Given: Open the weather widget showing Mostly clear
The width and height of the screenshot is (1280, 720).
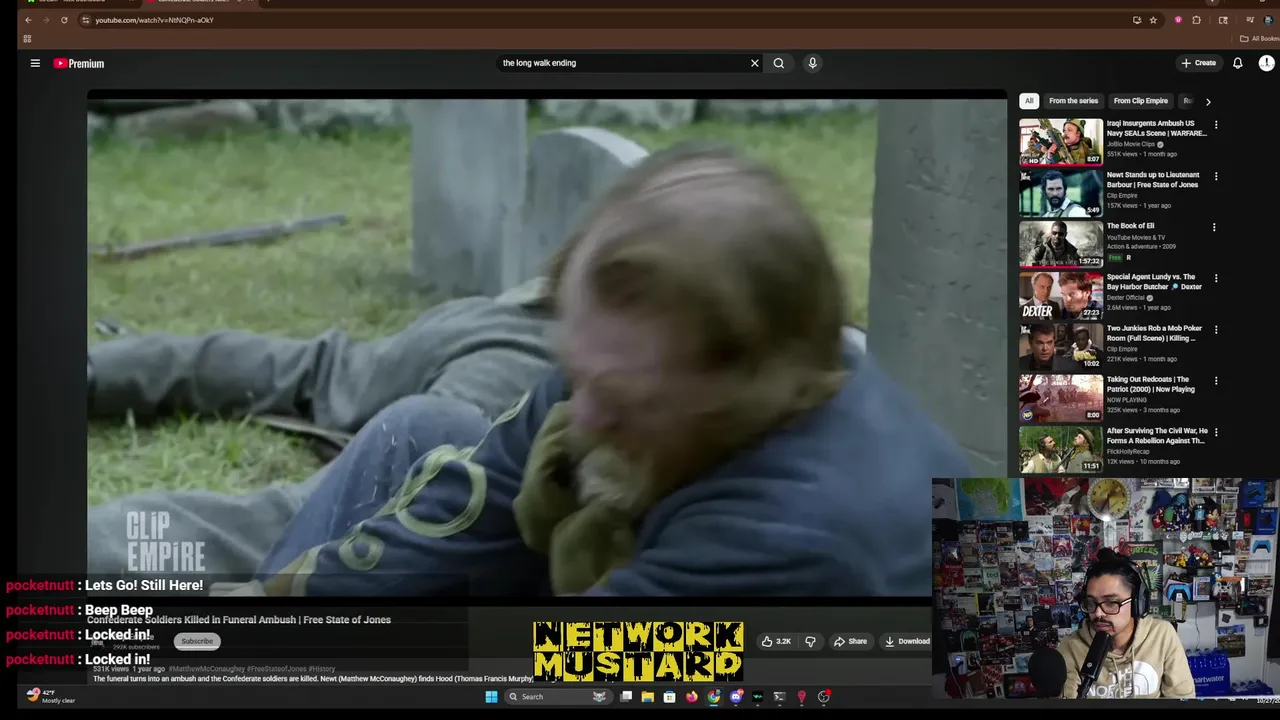Looking at the screenshot, I should 50,696.
